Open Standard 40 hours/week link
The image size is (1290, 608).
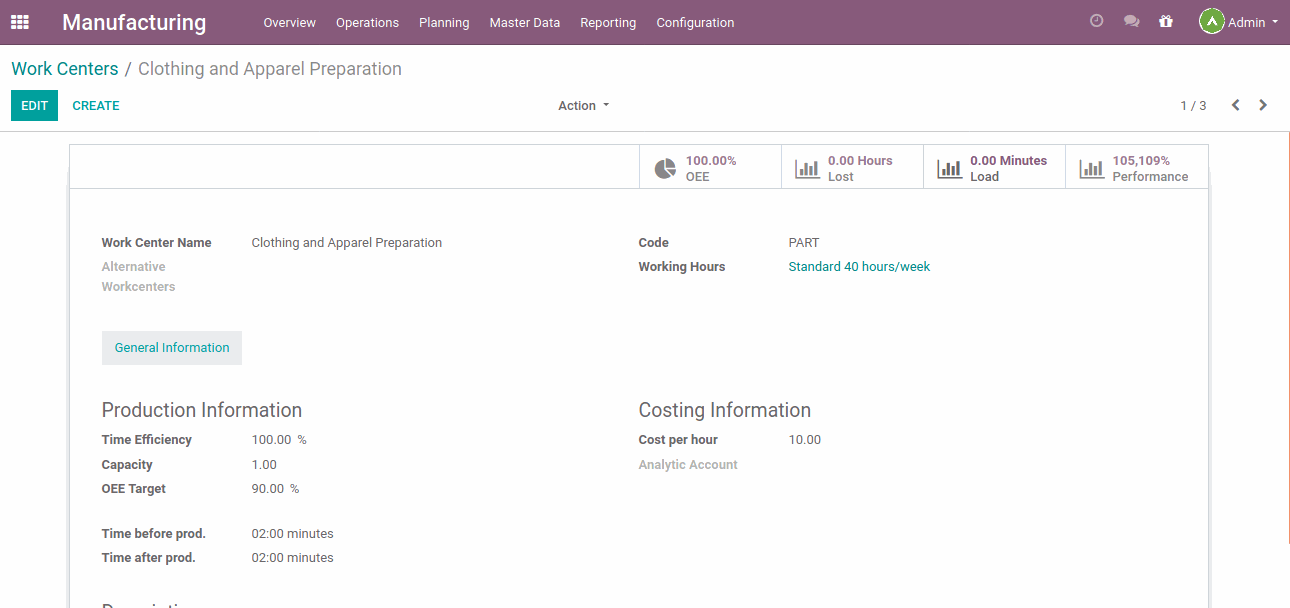pos(859,267)
